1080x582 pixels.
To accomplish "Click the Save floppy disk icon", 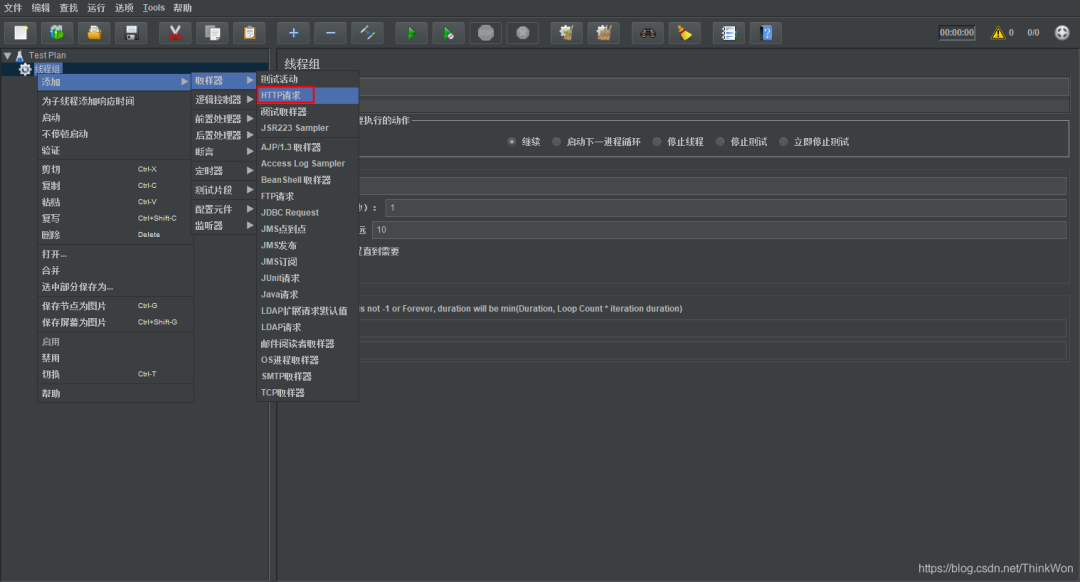I will point(131,33).
